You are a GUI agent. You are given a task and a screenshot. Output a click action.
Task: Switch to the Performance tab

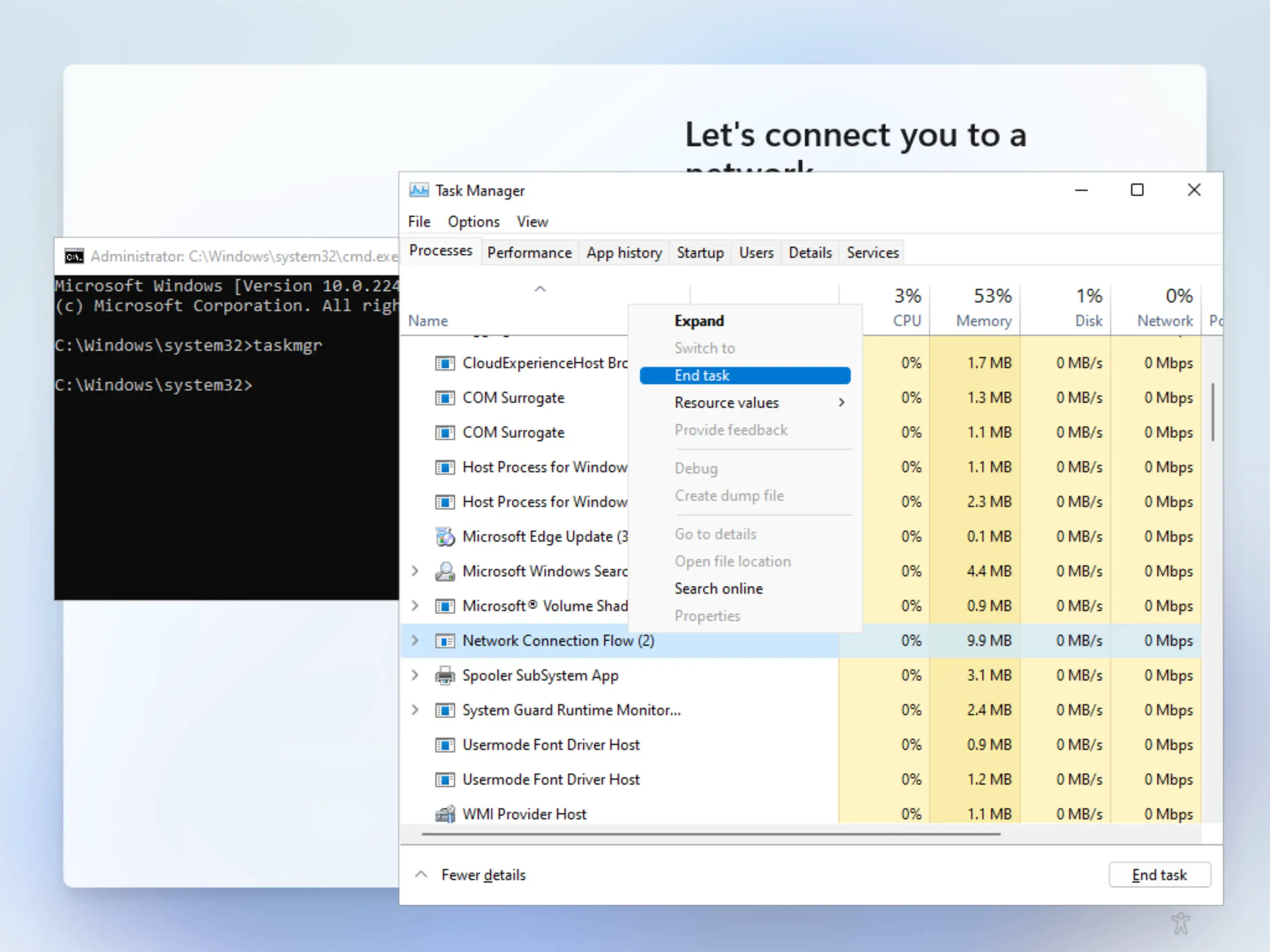529,253
